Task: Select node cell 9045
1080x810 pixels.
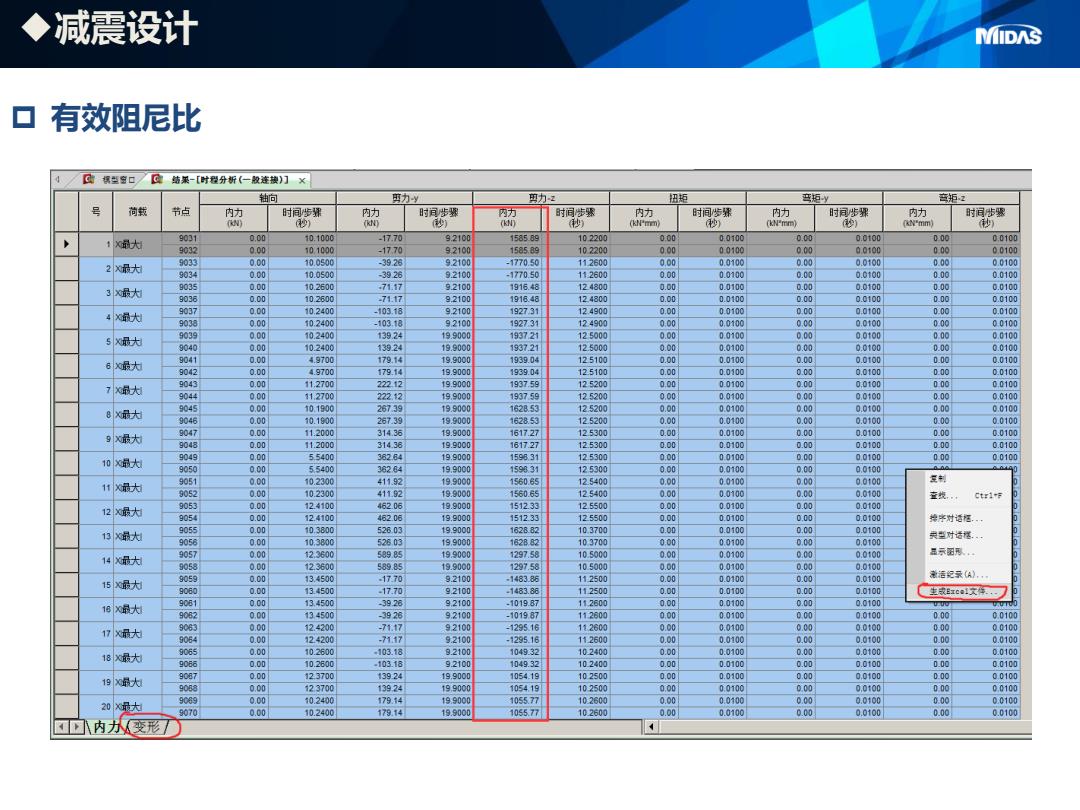Action: (180, 408)
